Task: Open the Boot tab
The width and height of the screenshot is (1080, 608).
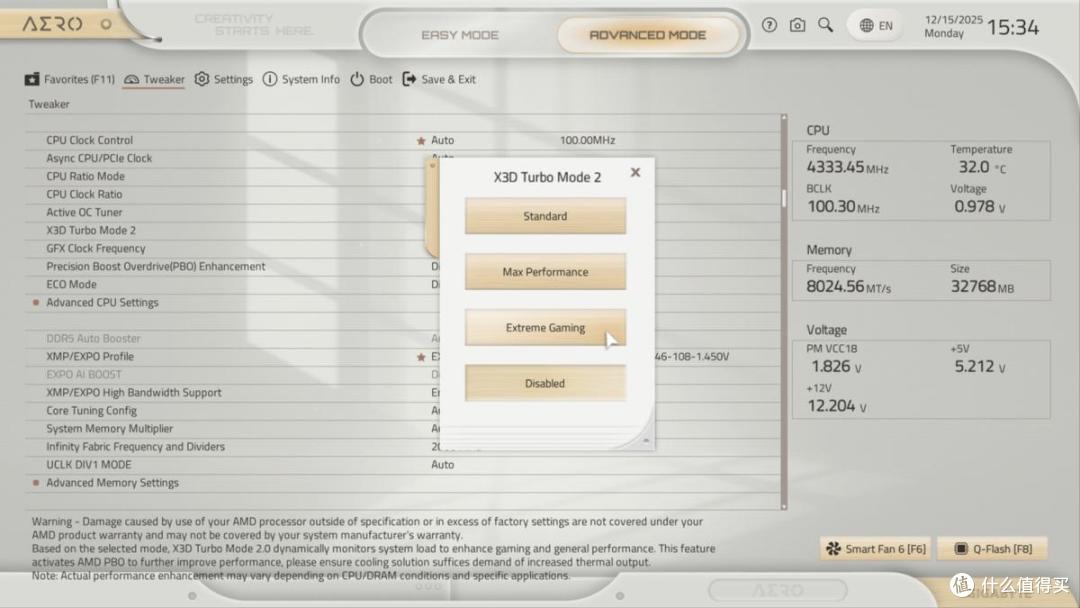Action: (x=371, y=79)
